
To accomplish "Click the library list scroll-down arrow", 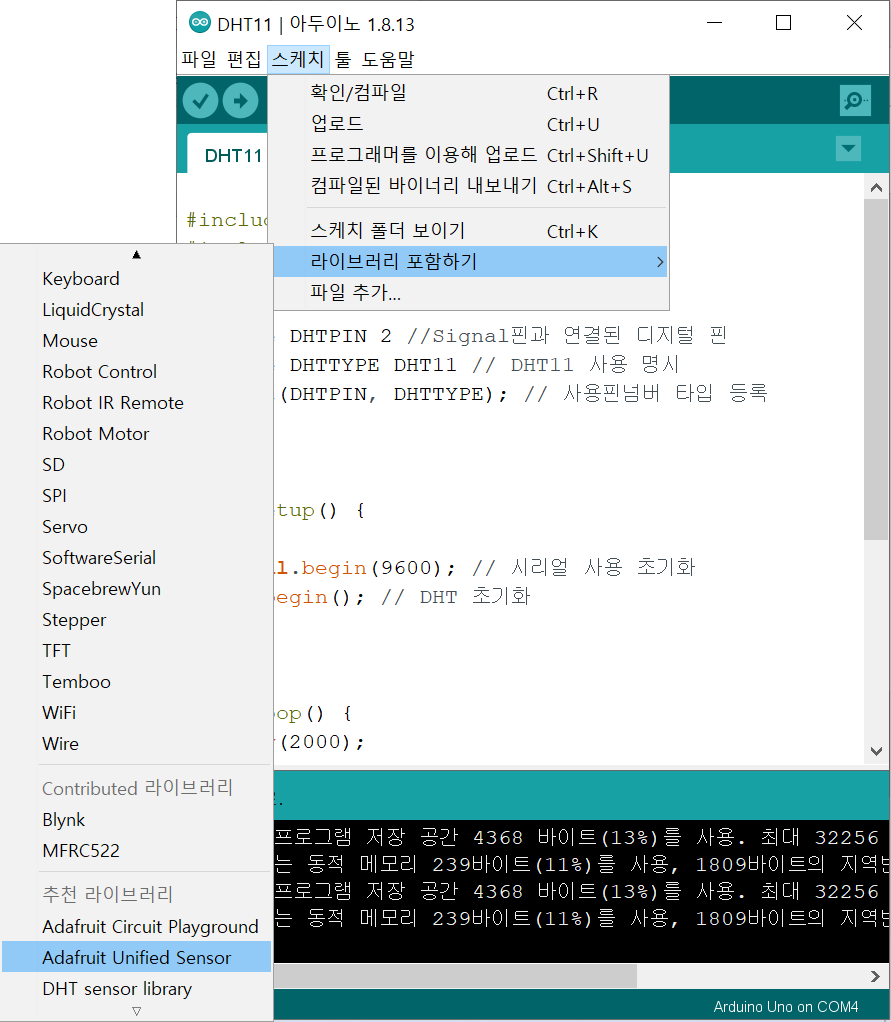I will pyautogui.click(x=136, y=1012).
